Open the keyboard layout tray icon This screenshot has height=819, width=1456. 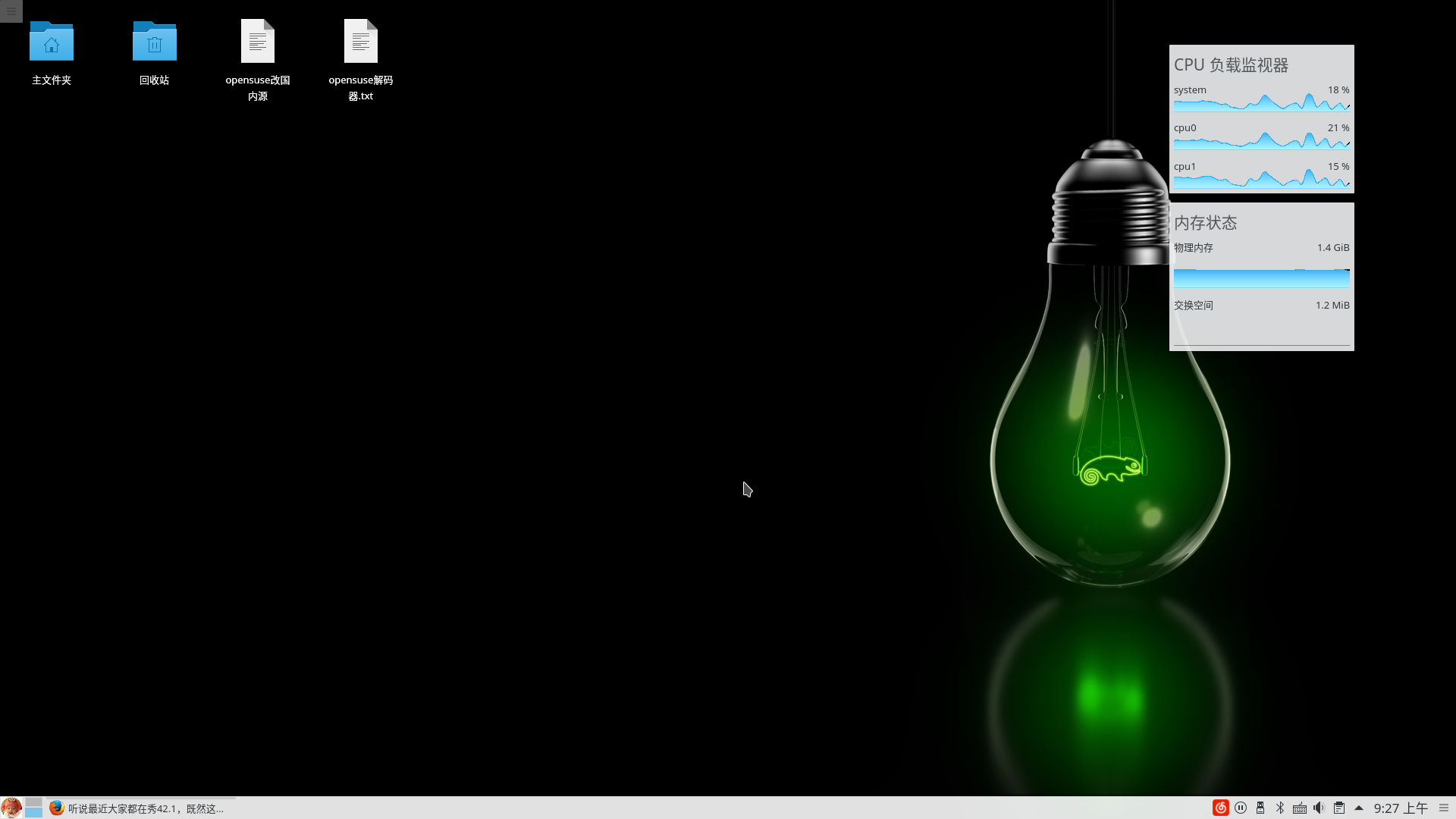tap(1300, 808)
